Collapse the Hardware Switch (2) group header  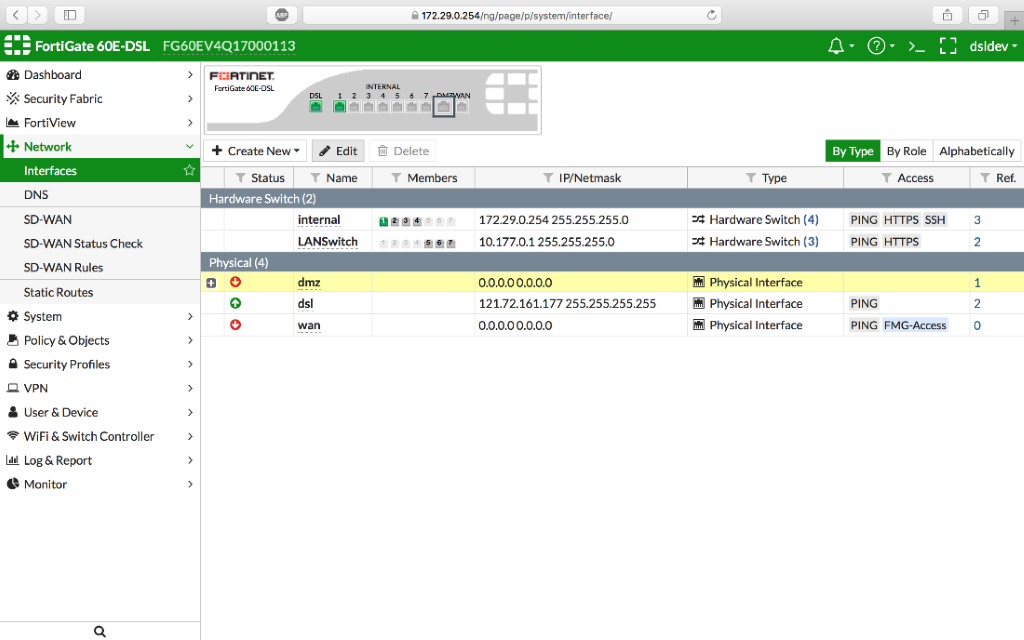(612, 199)
